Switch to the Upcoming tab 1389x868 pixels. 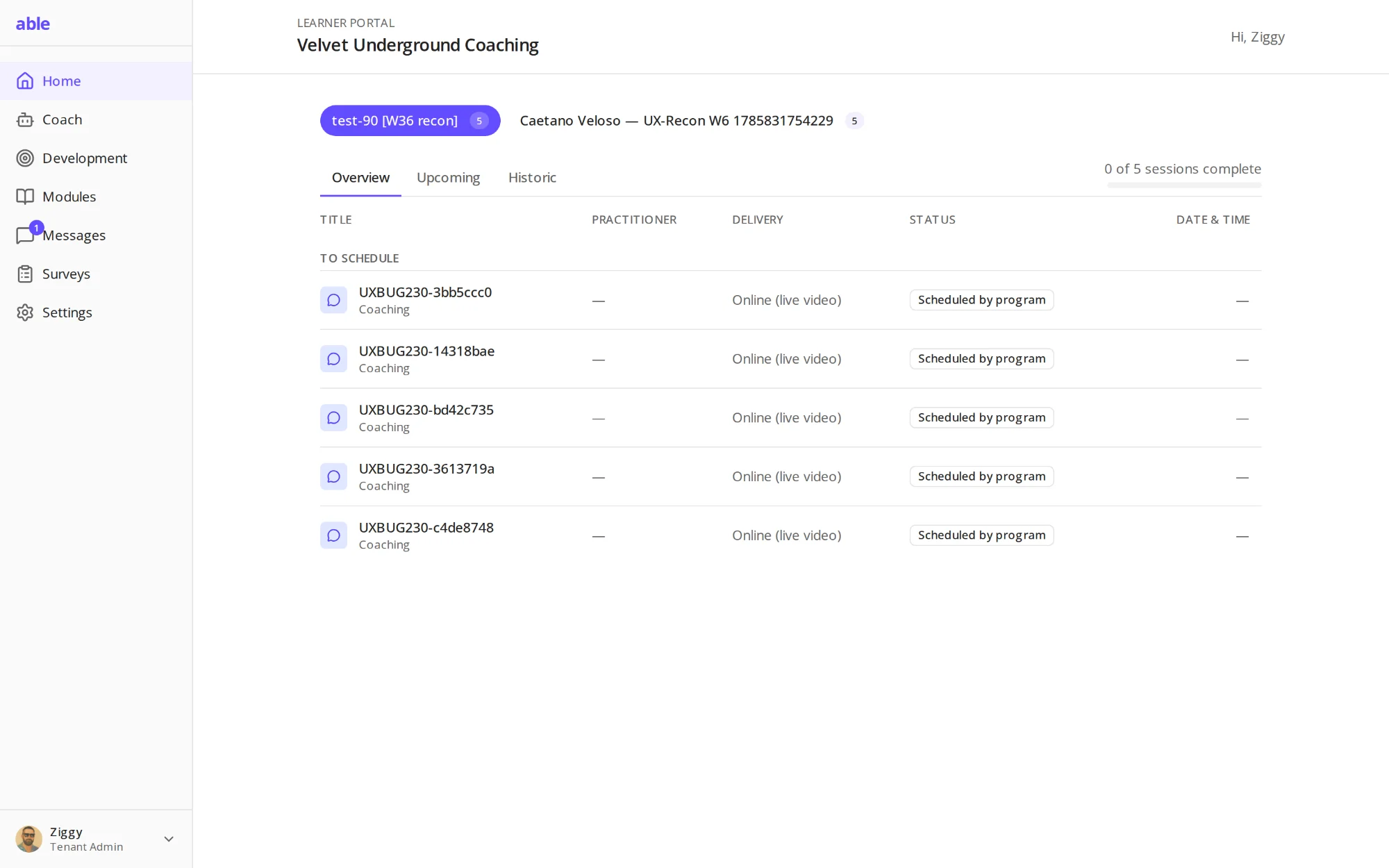click(x=448, y=178)
